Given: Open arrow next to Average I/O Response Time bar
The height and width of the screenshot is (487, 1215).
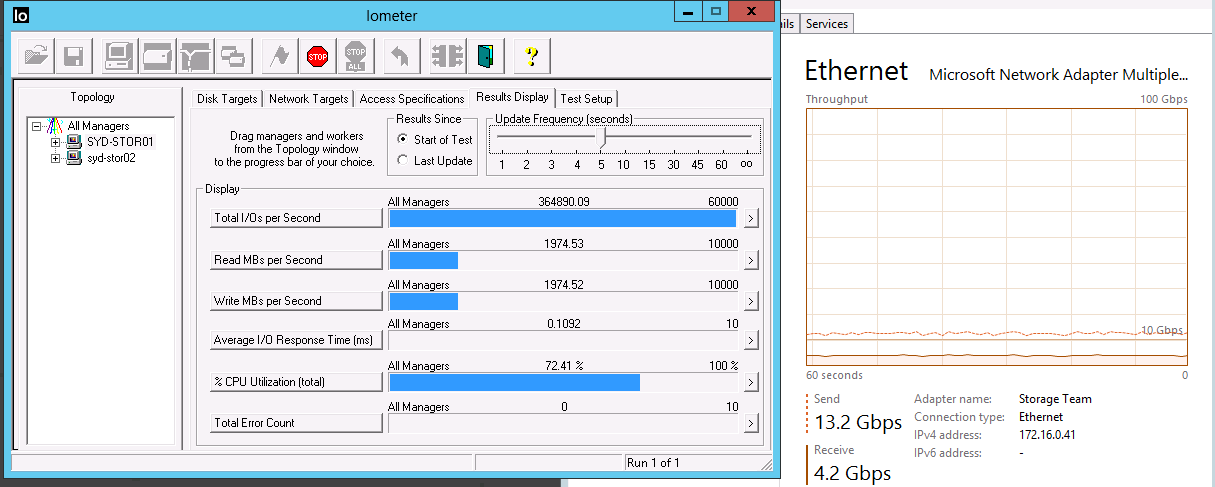Looking at the screenshot, I should click(752, 340).
